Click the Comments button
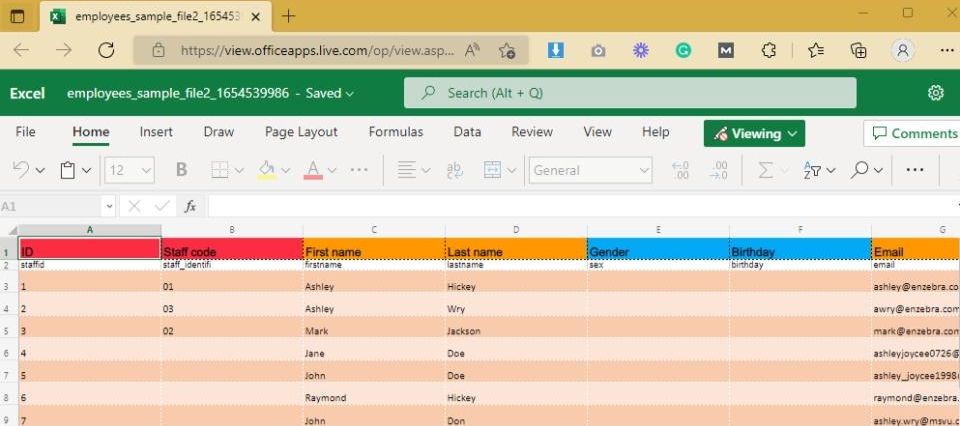The image size is (960, 426). [x=912, y=133]
